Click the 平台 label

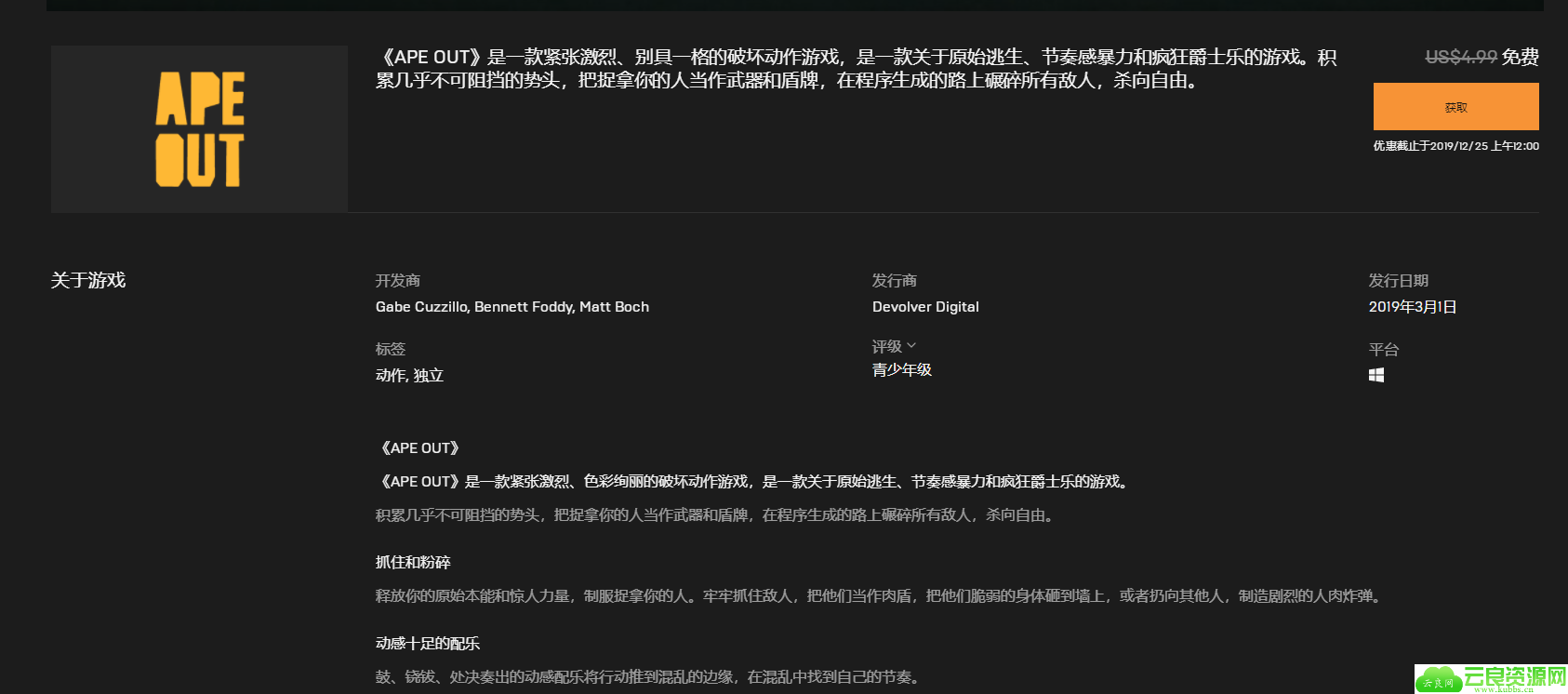click(1384, 350)
